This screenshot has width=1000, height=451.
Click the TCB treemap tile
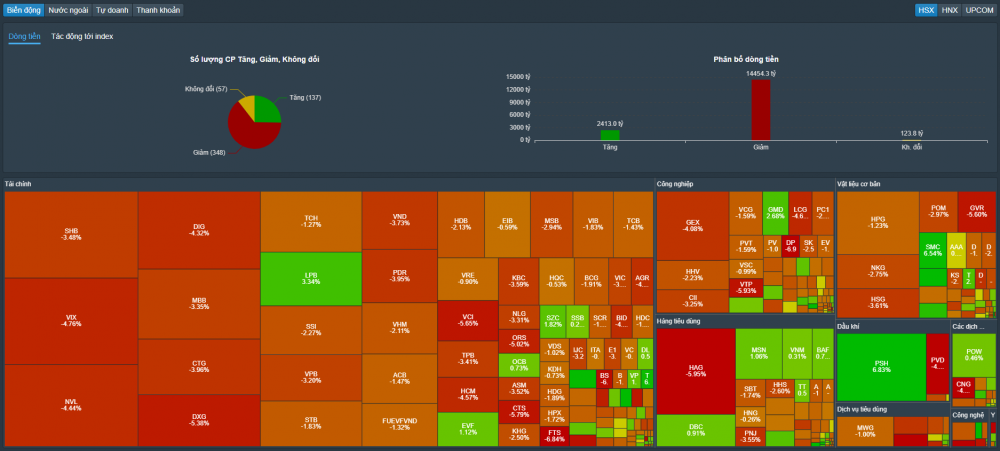(634, 224)
